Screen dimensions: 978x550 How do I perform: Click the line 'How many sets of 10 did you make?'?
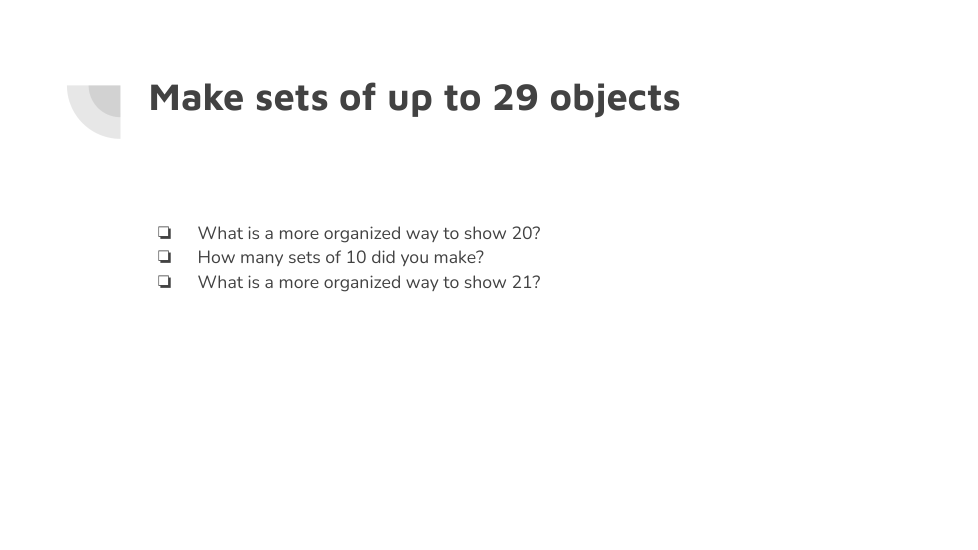(x=340, y=257)
